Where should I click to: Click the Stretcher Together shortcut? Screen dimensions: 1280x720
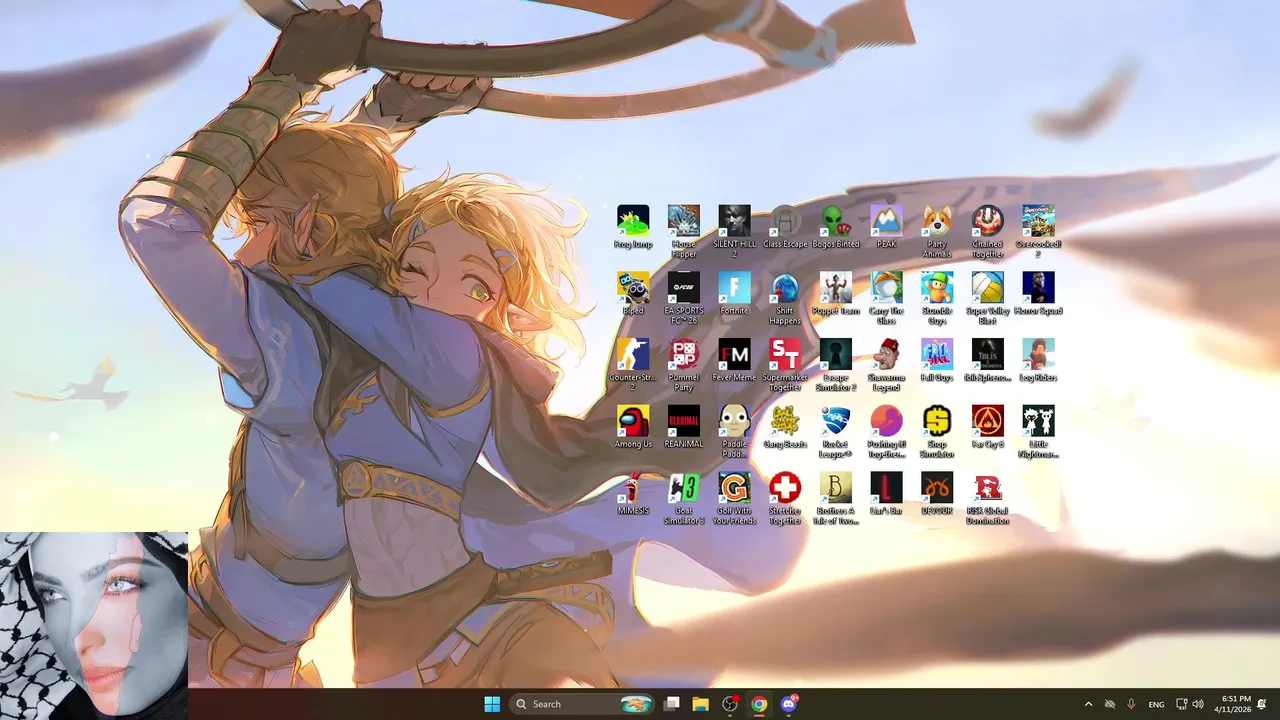pos(785,499)
